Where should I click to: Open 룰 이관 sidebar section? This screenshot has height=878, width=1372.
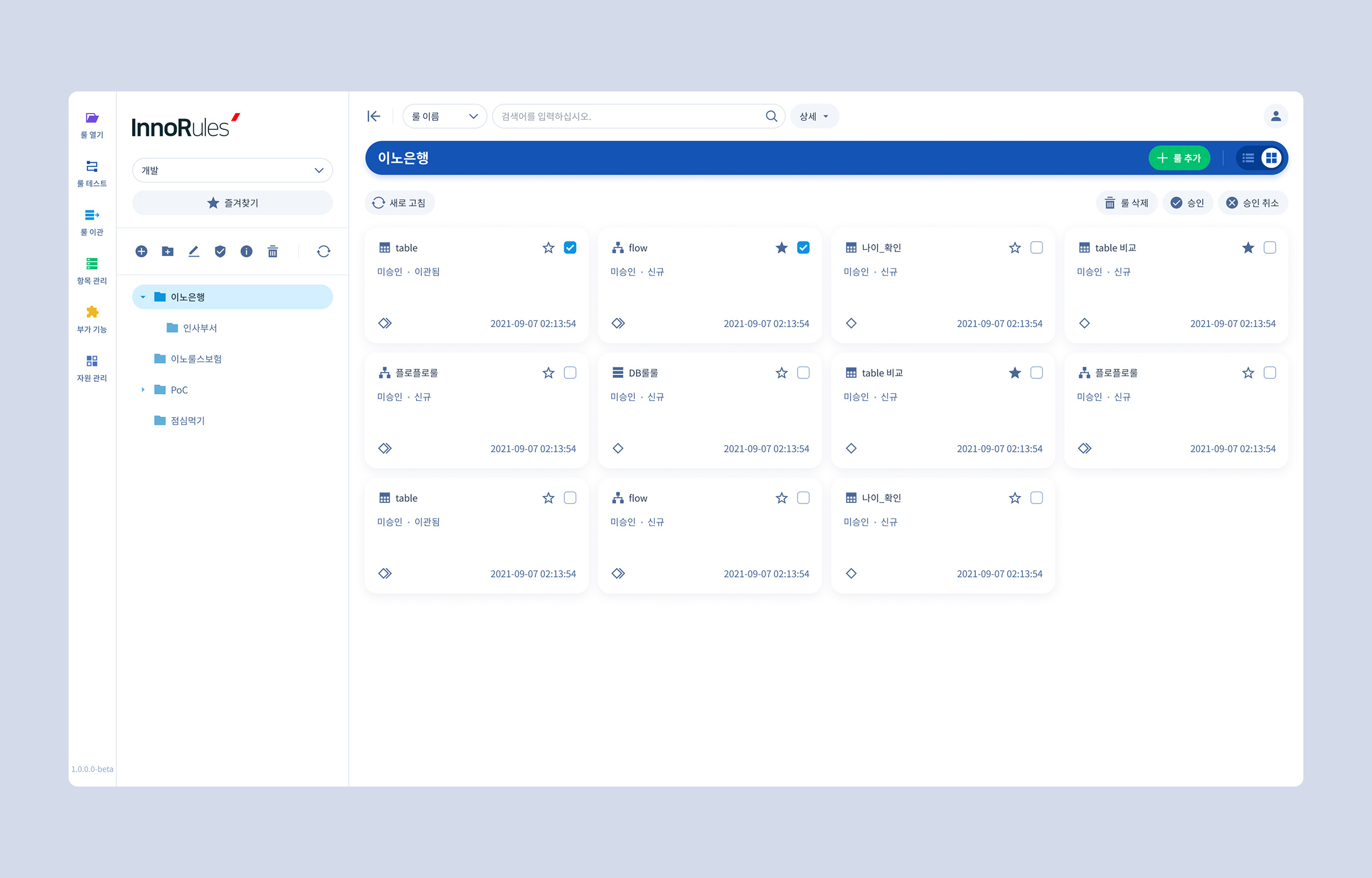point(92,222)
